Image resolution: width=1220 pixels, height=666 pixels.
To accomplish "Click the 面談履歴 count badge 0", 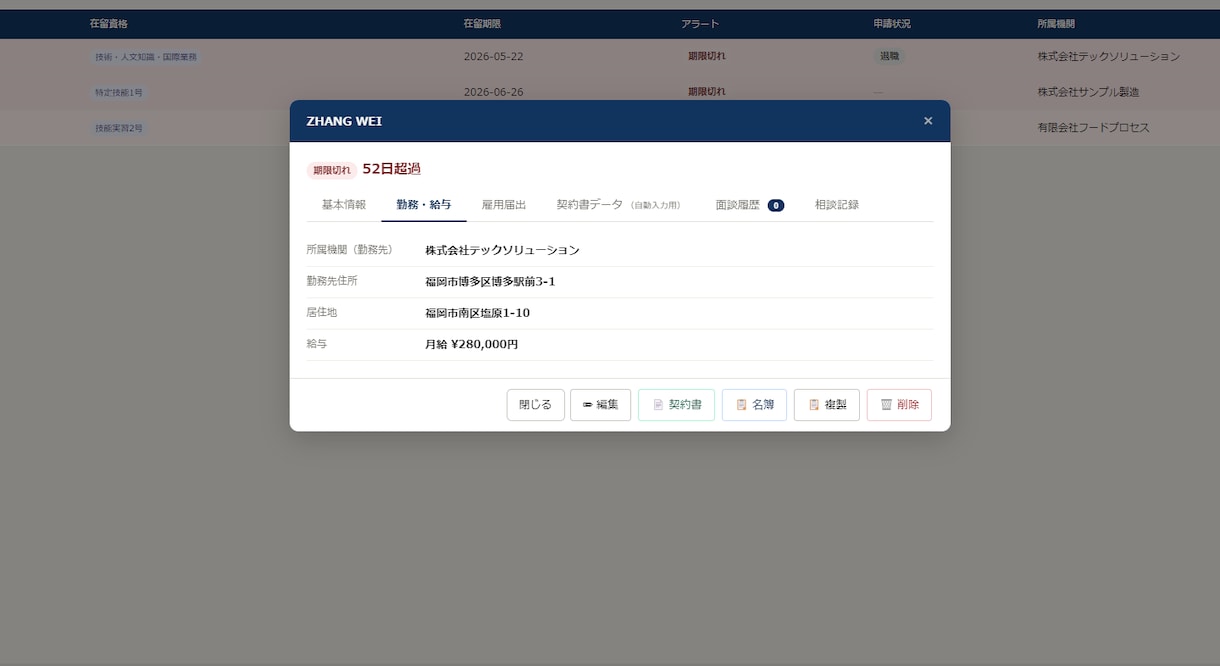I will (x=776, y=205).
